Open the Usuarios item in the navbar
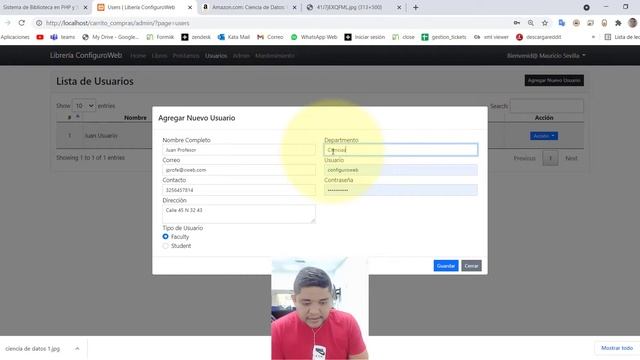Viewport: 640px width, 360px height. point(216,56)
